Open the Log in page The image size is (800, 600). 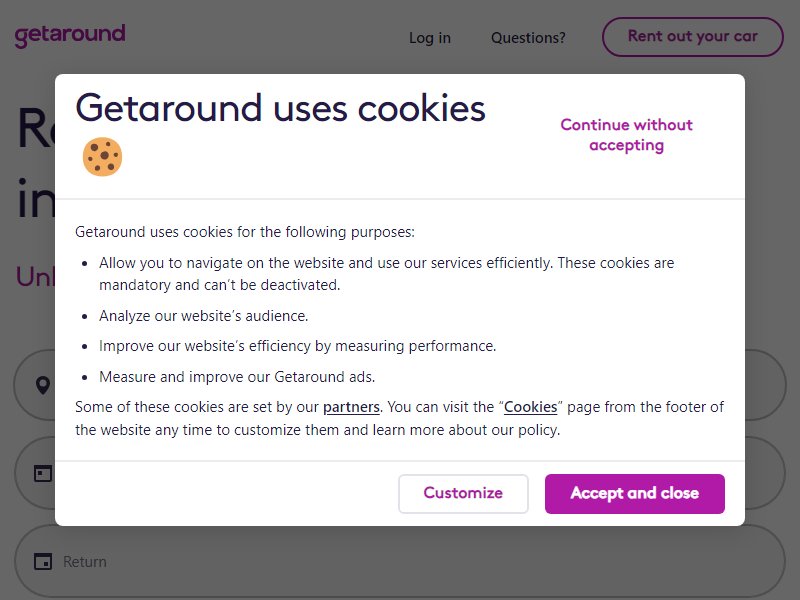pos(430,38)
